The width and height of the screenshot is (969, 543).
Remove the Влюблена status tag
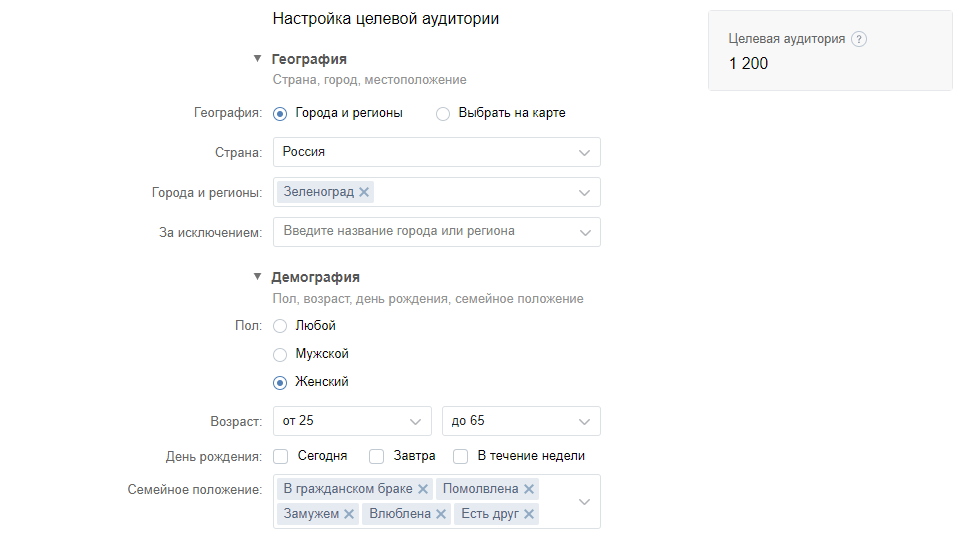pyautogui.click(x=439, y=514)
